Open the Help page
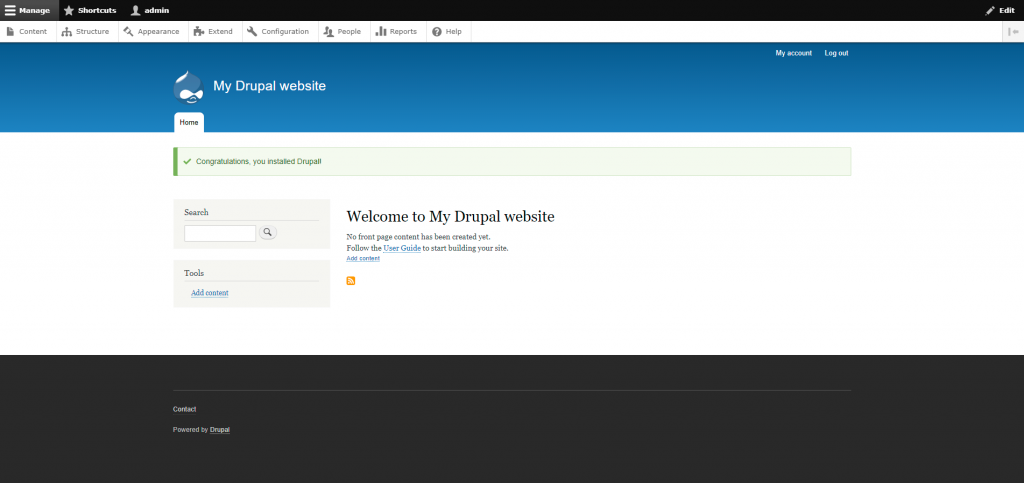1024x483 pixels. click(x=446, y=32)
